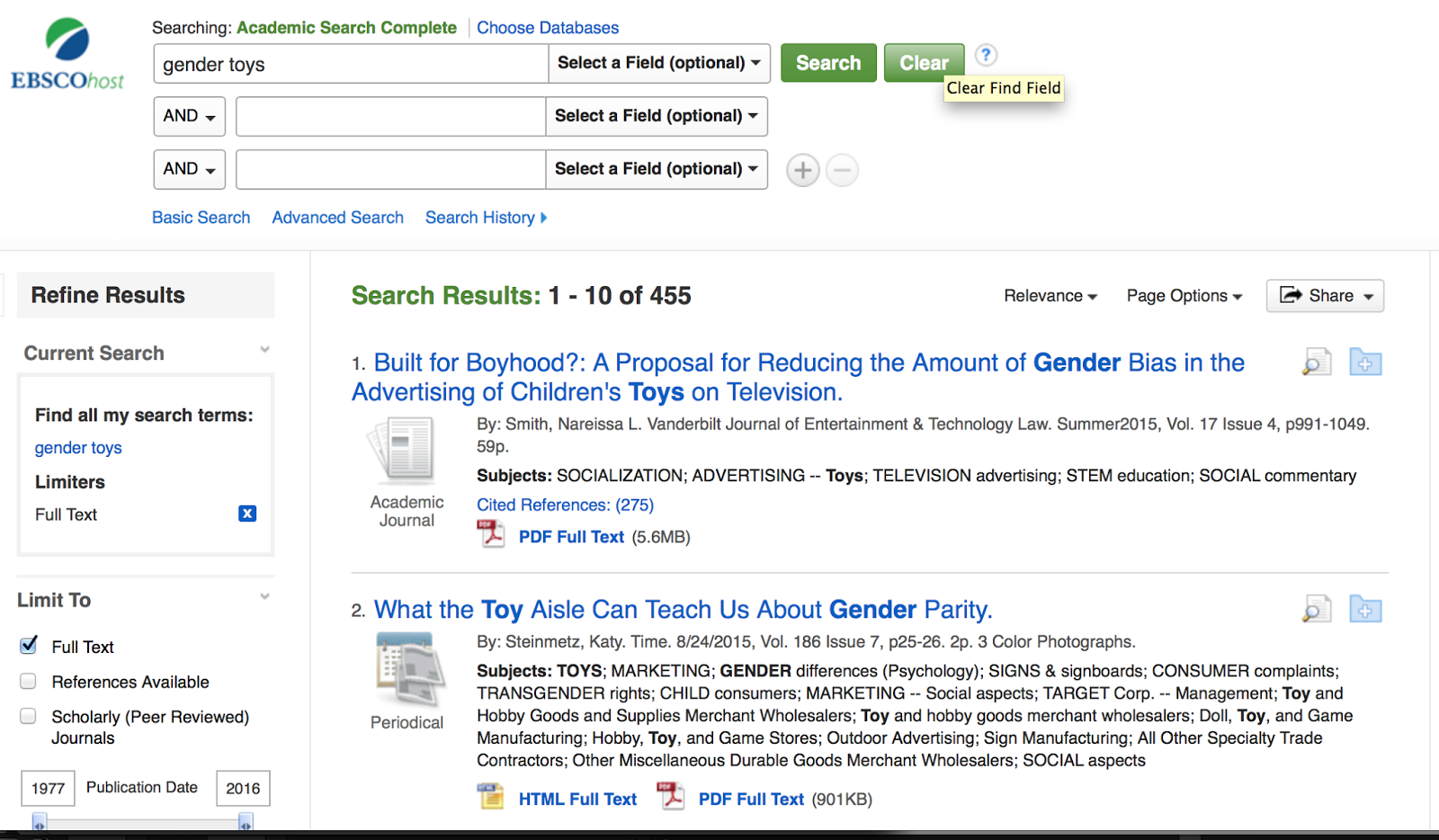Open the PDF Full Text of the Boyhood article

point(570,536)
